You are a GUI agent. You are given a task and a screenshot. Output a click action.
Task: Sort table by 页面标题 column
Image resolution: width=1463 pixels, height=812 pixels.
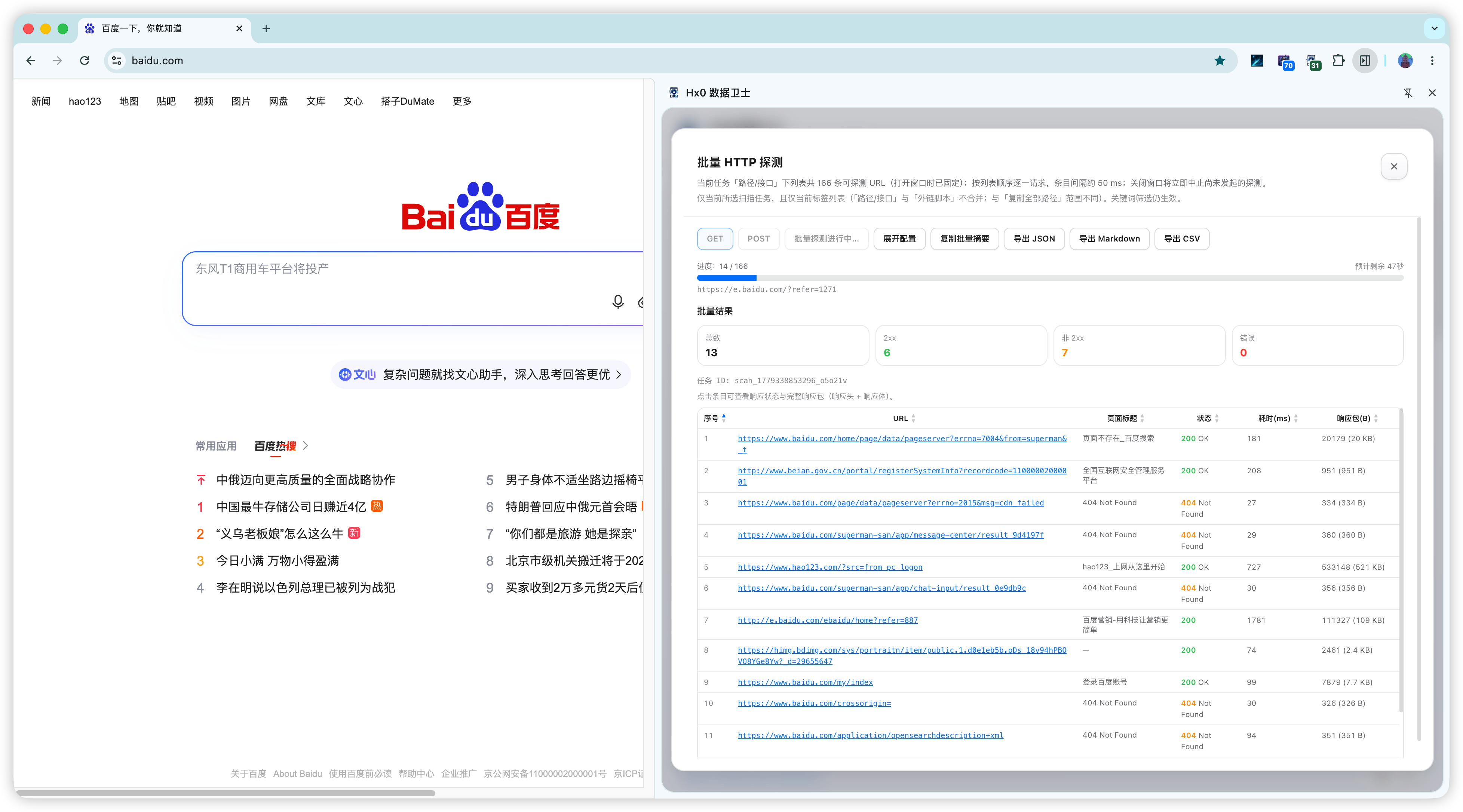tap(1126, 418)
